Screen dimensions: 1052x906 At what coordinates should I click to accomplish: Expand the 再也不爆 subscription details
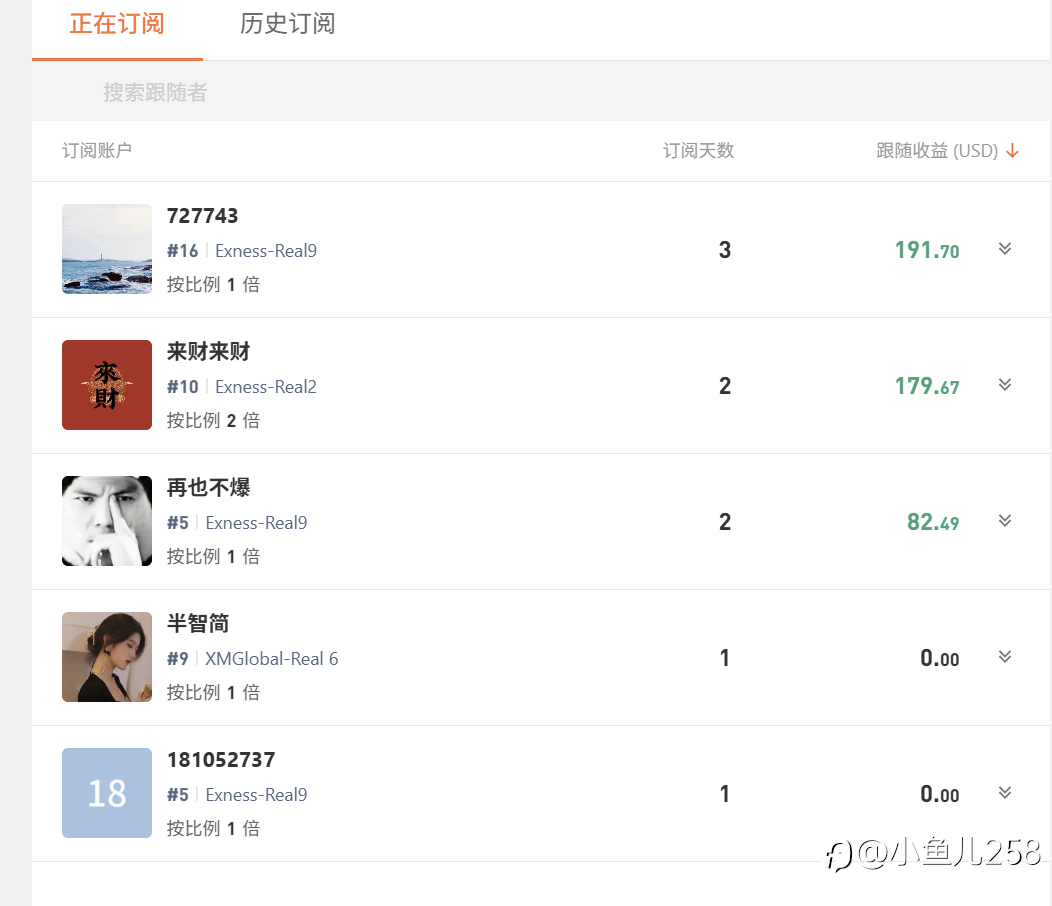tap(1005, 521)
